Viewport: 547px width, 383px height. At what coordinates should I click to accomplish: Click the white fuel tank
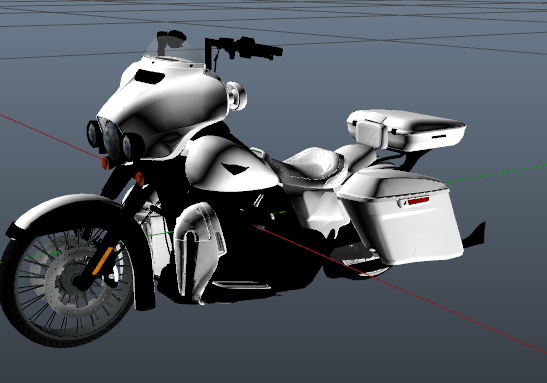click(228, 164)
